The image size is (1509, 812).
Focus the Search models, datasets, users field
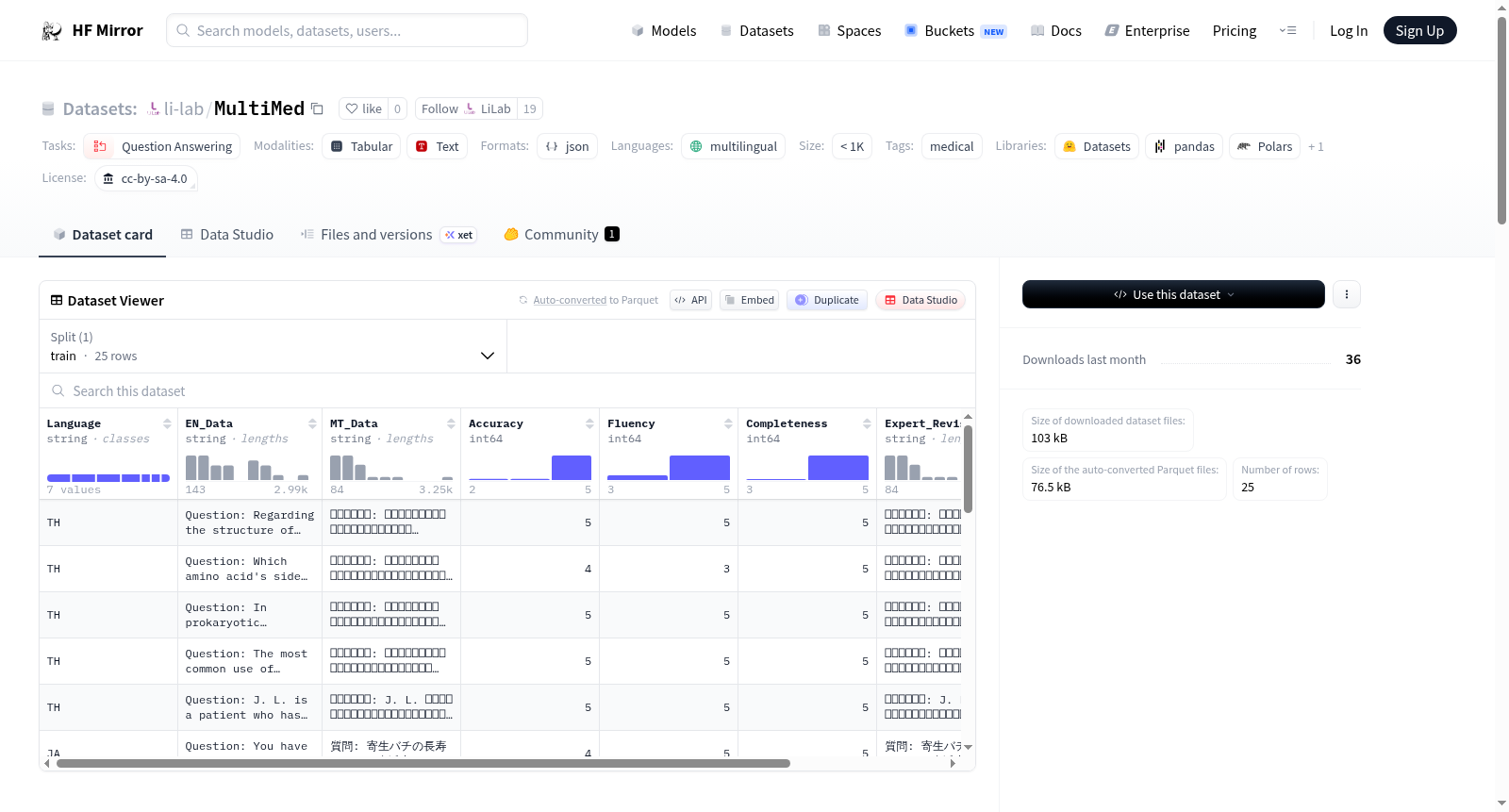click(x=347, y=31)
